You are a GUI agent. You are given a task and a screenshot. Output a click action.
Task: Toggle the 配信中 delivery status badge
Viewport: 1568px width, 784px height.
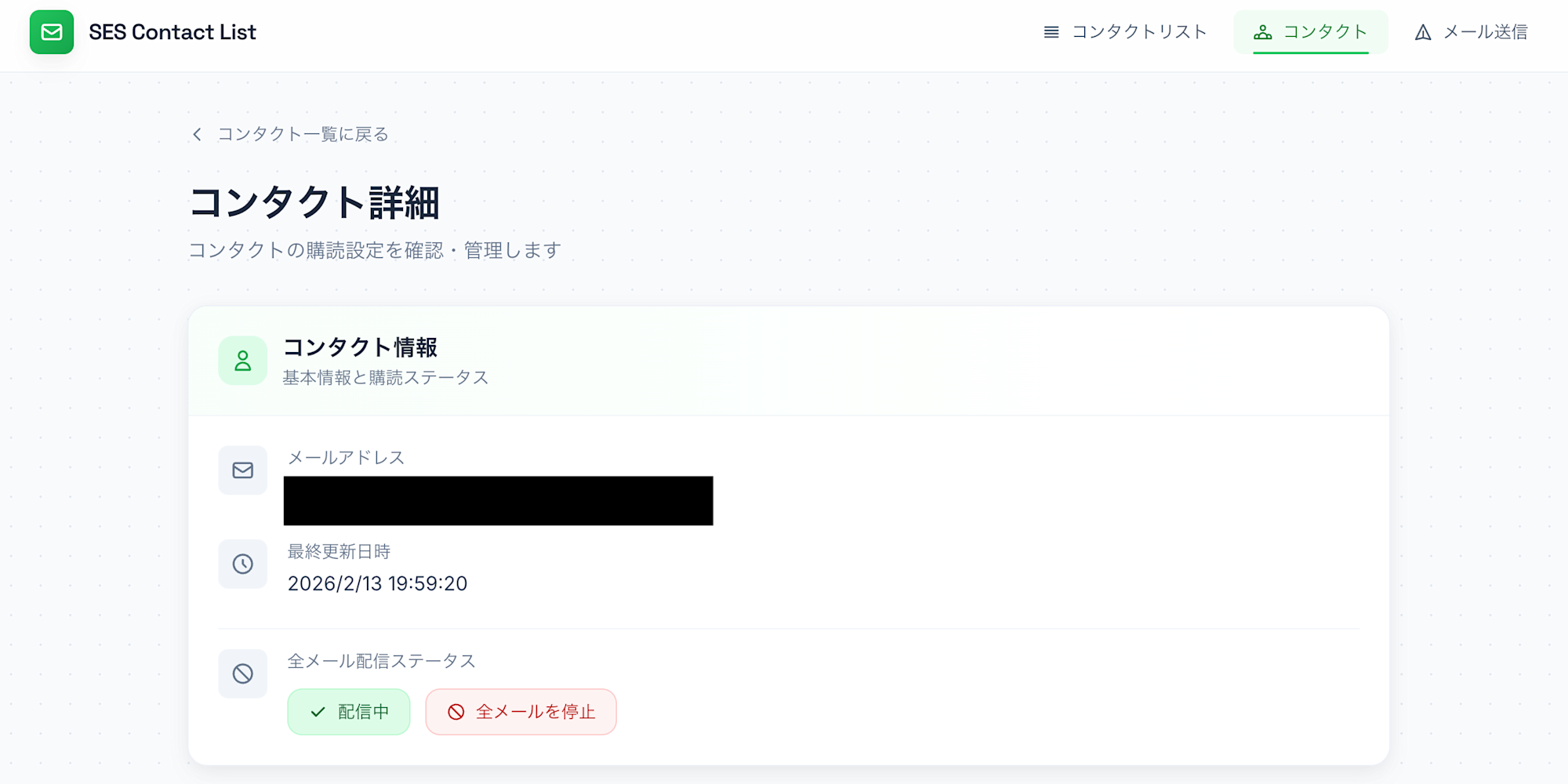point(348,711)
